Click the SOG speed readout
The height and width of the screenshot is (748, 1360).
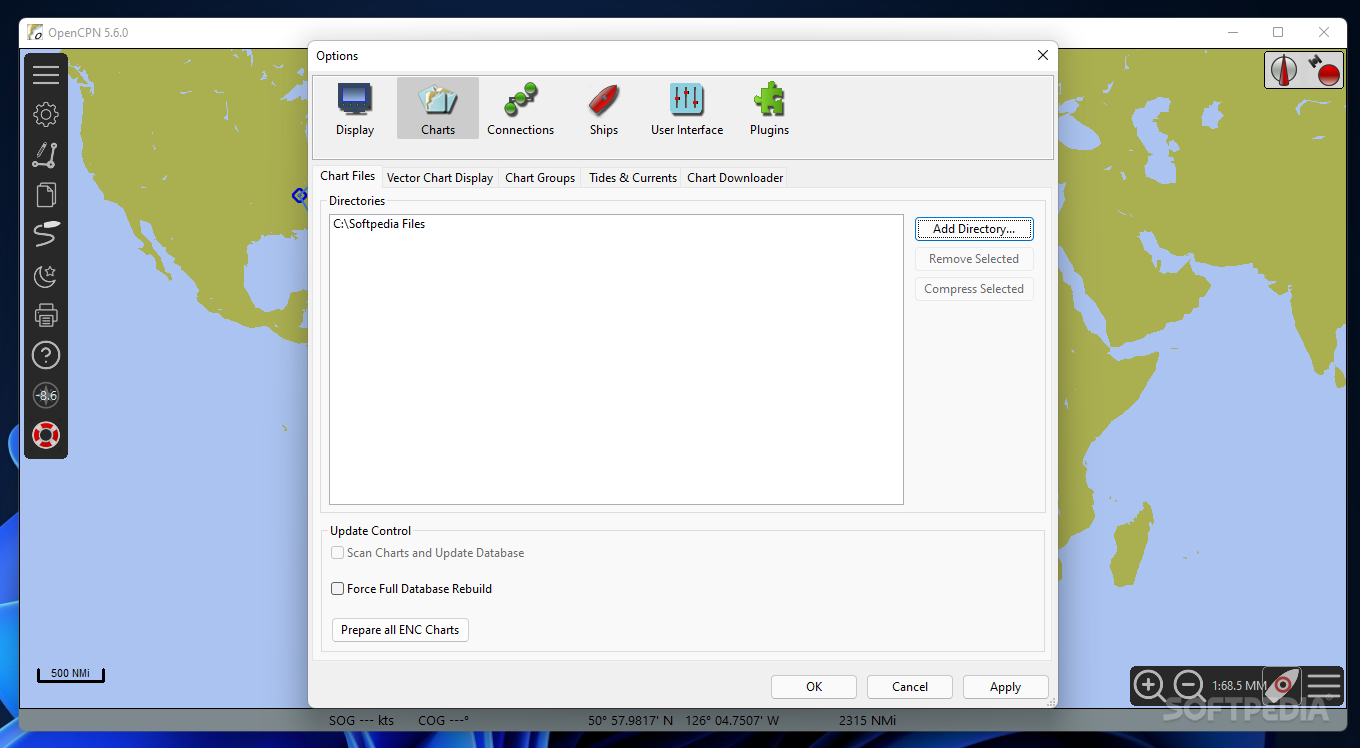pyautogui.click(x=362, y=720)
